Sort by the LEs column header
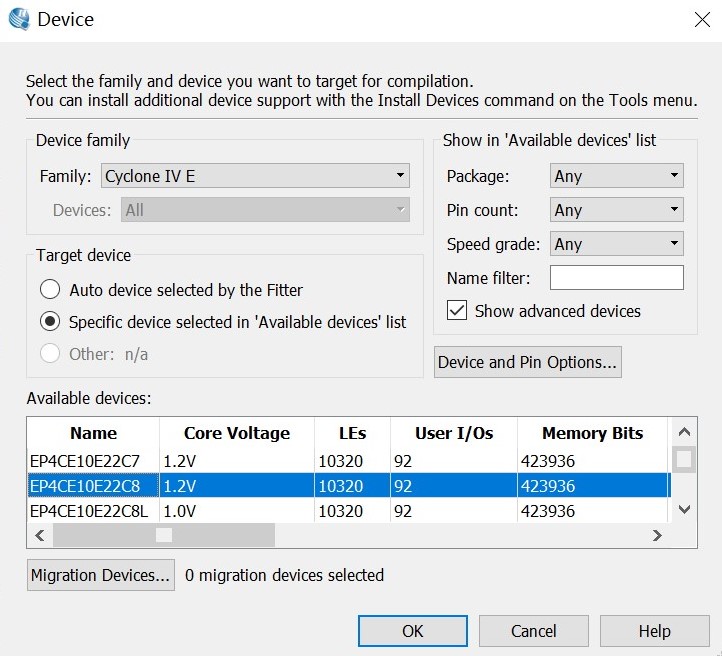 (352, 433)
